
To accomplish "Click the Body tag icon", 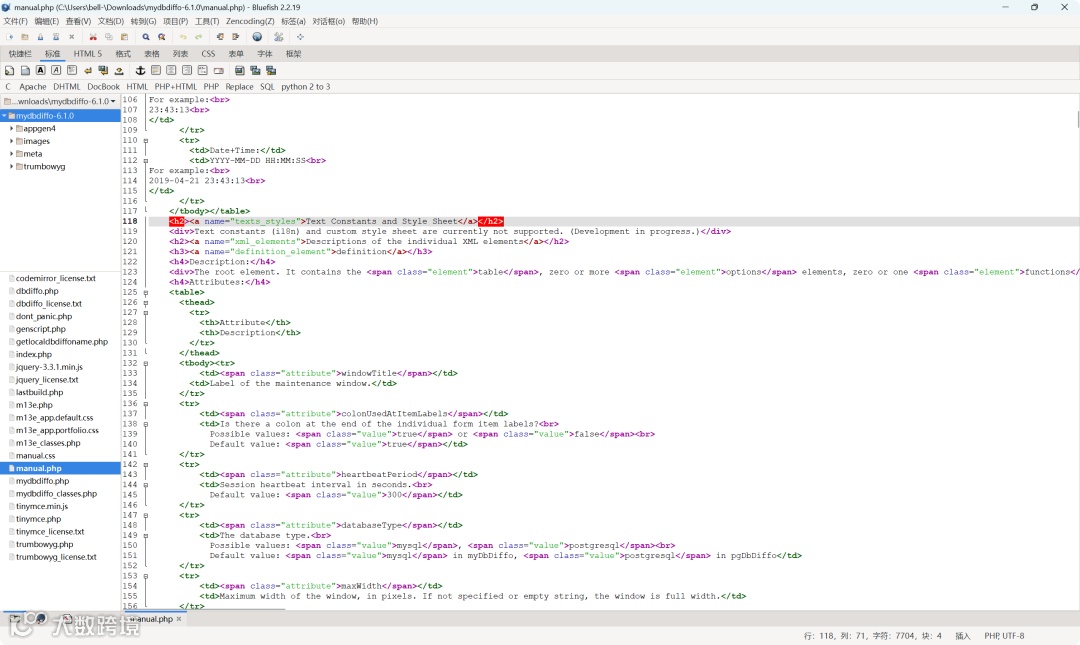I will coord(25,70).
